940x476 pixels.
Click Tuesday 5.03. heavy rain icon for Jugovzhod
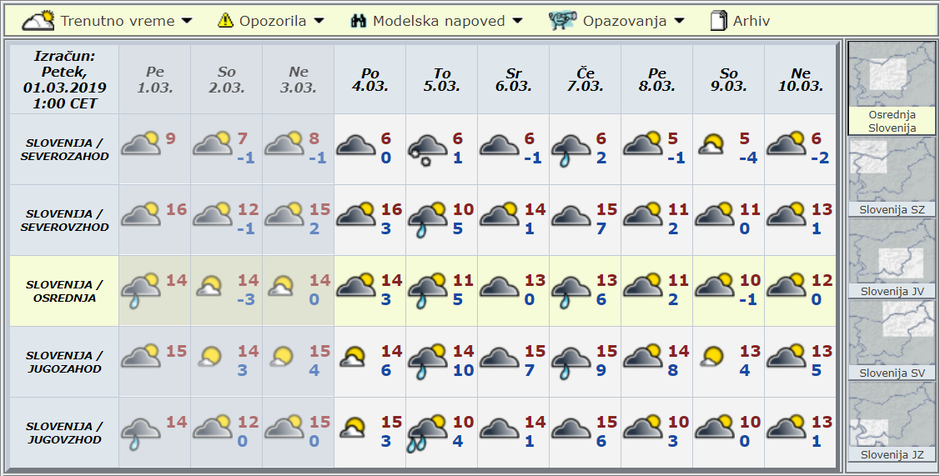pos(427,432)
